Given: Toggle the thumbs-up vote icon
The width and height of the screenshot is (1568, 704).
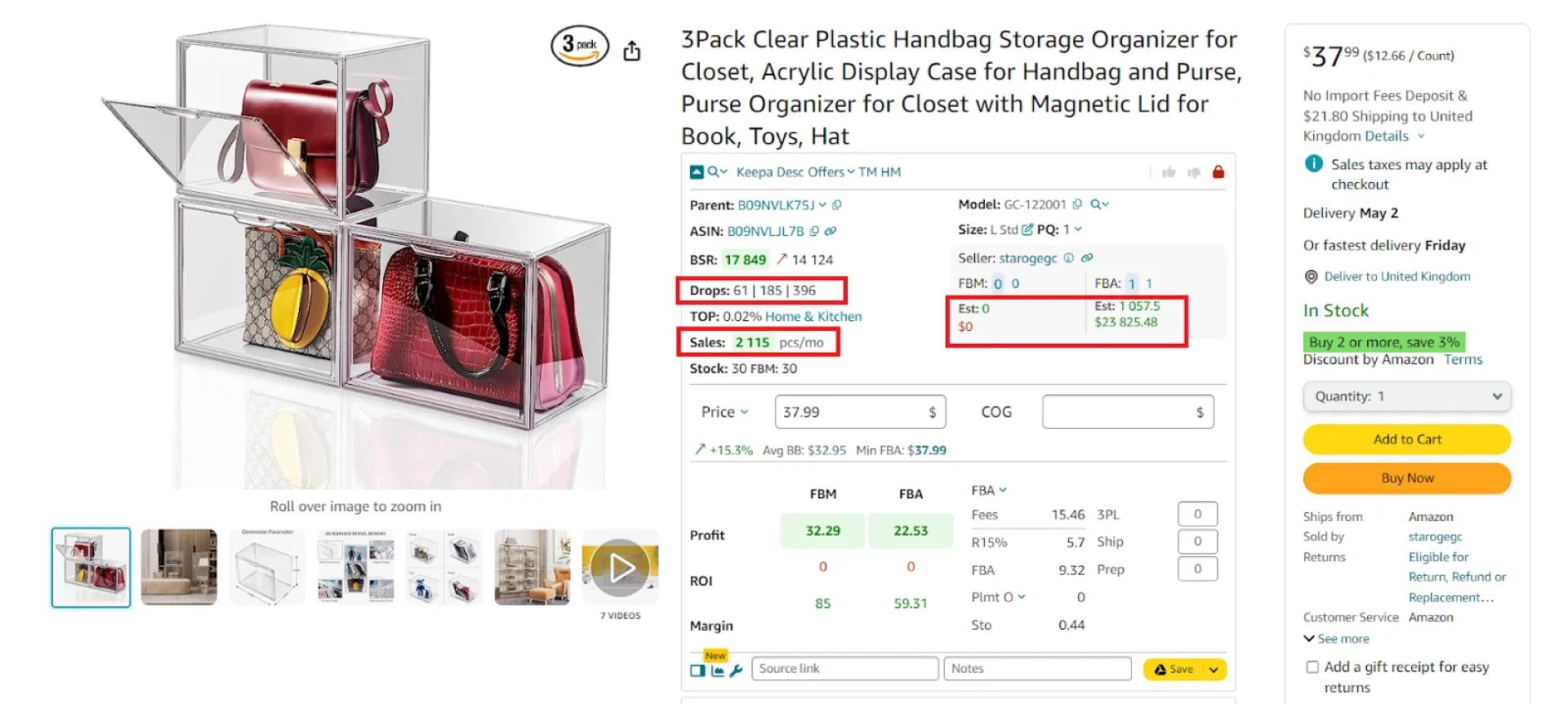Looking at the screenshot, I should tap(1169, 172).
